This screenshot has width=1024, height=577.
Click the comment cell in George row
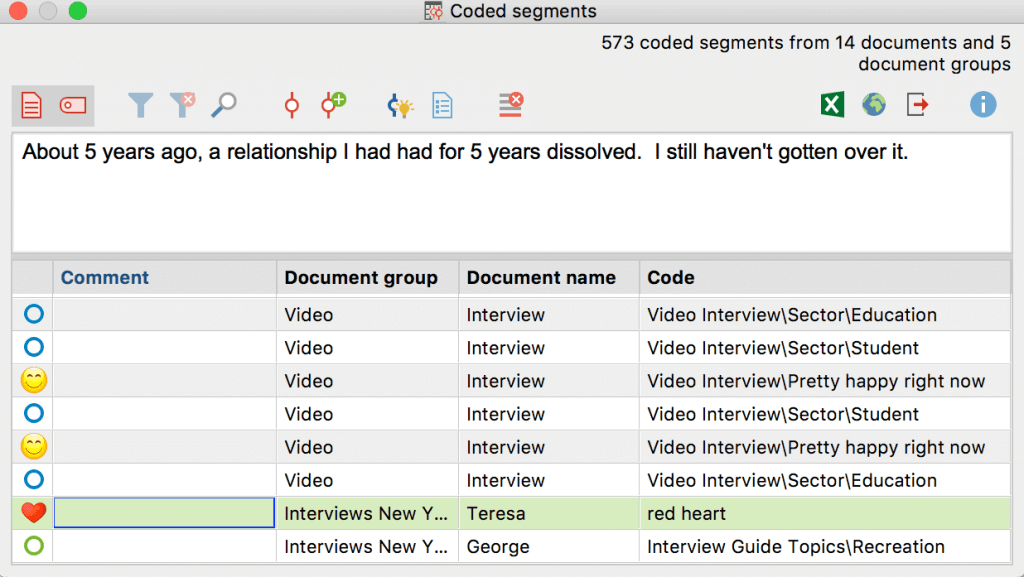tap(165, 546)
